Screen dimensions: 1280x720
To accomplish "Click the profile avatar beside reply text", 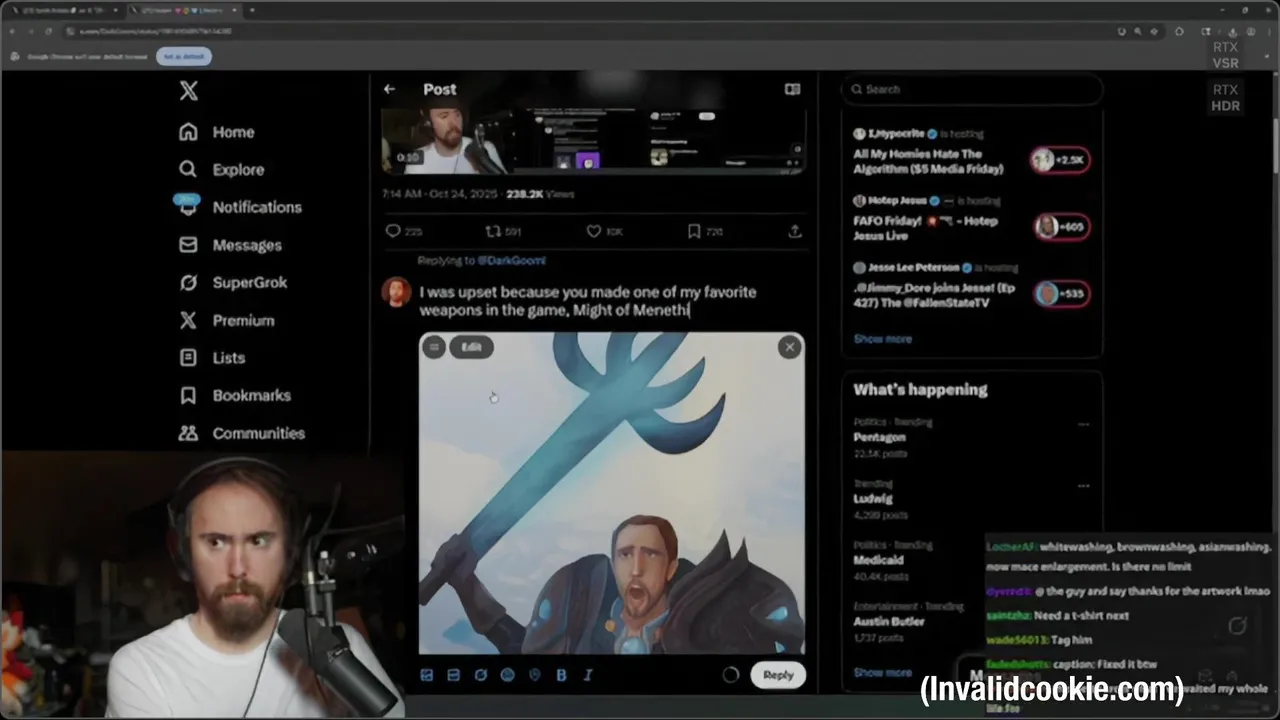I will tap(396, 292).
